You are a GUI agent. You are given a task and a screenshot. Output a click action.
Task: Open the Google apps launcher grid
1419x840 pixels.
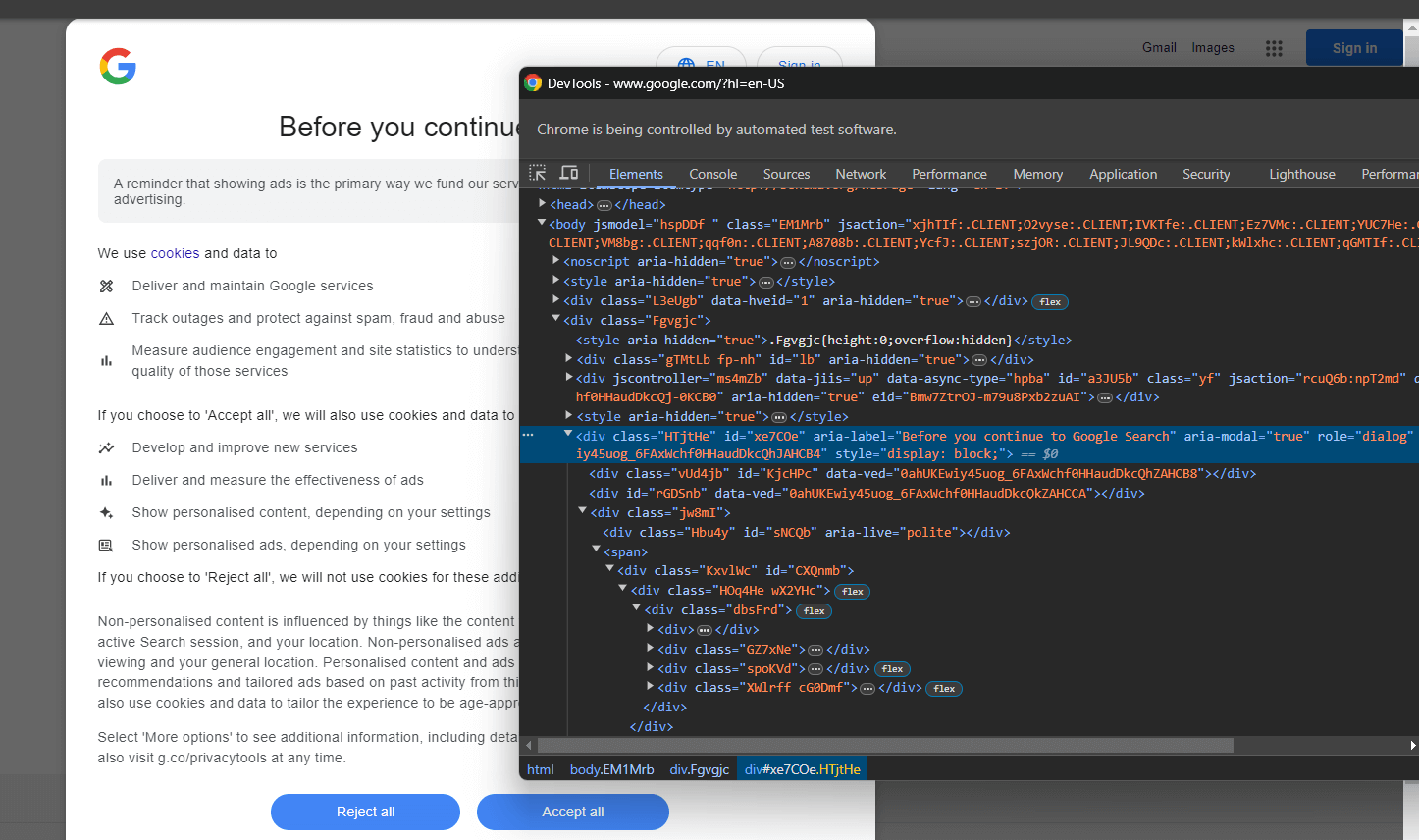click(x=1274, y=47)
